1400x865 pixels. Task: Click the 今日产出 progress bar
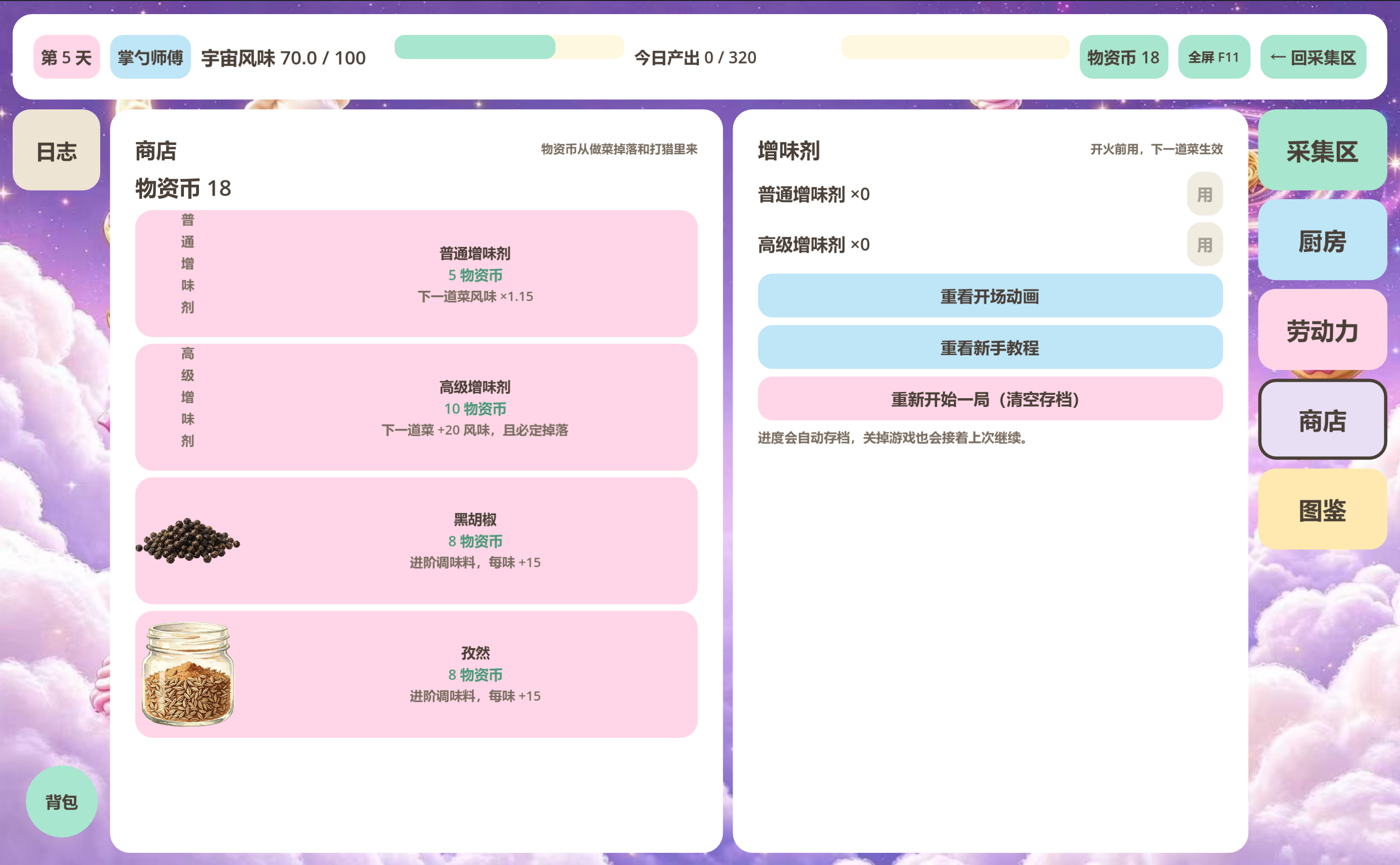coord(955,47)
